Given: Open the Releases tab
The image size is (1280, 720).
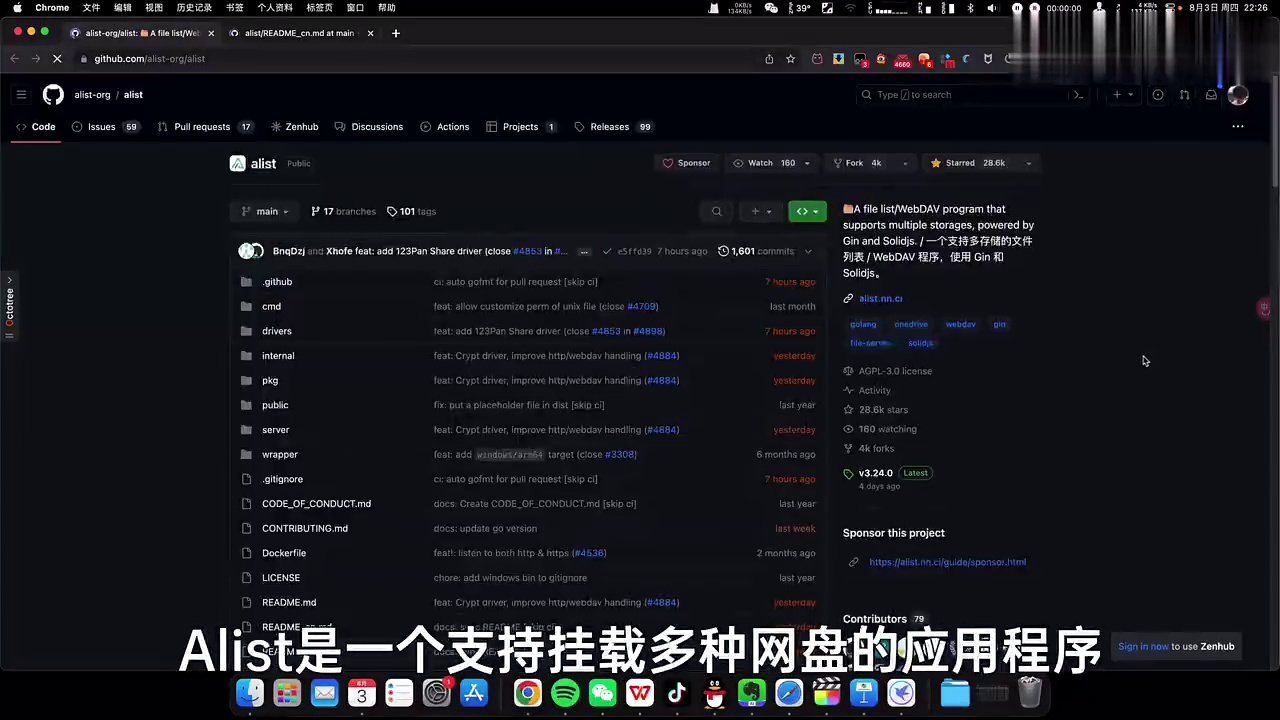Looking at the screenshot, I should click(613, 127).
